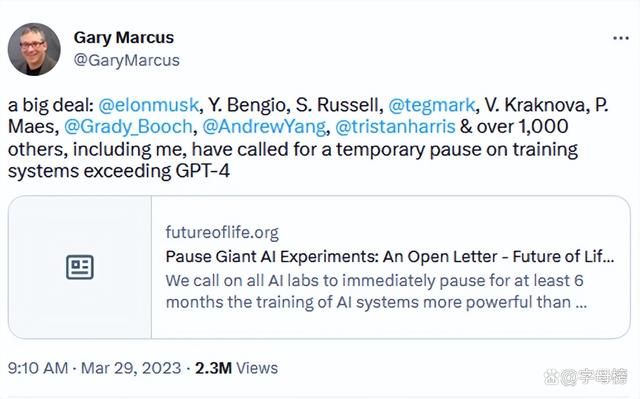
Task: Click the tweet text mentioning GPT-4
Action: (x=308, y=137)
